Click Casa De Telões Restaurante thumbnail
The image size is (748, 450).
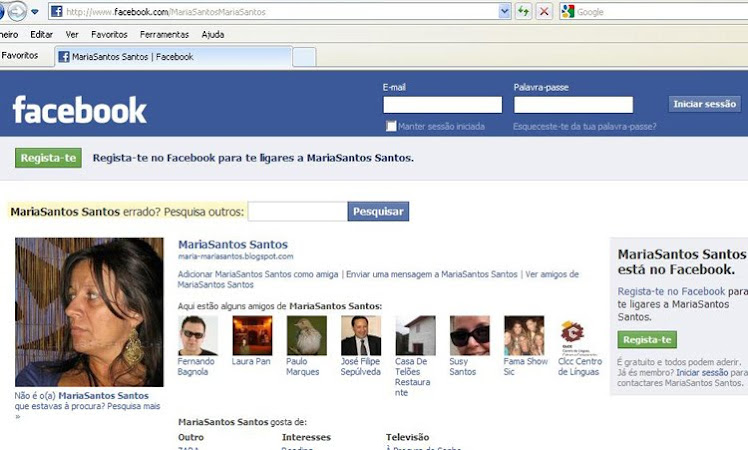tap(415, 335)
